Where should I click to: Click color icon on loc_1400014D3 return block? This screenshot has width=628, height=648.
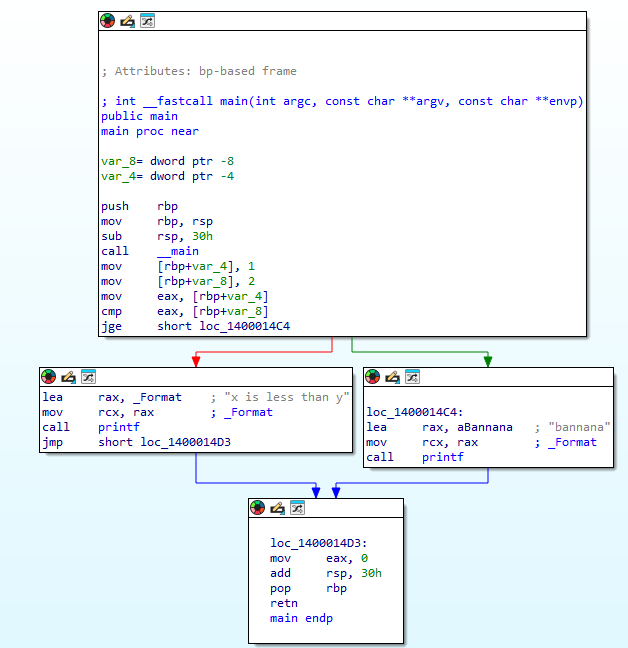[x=258, y=507]
